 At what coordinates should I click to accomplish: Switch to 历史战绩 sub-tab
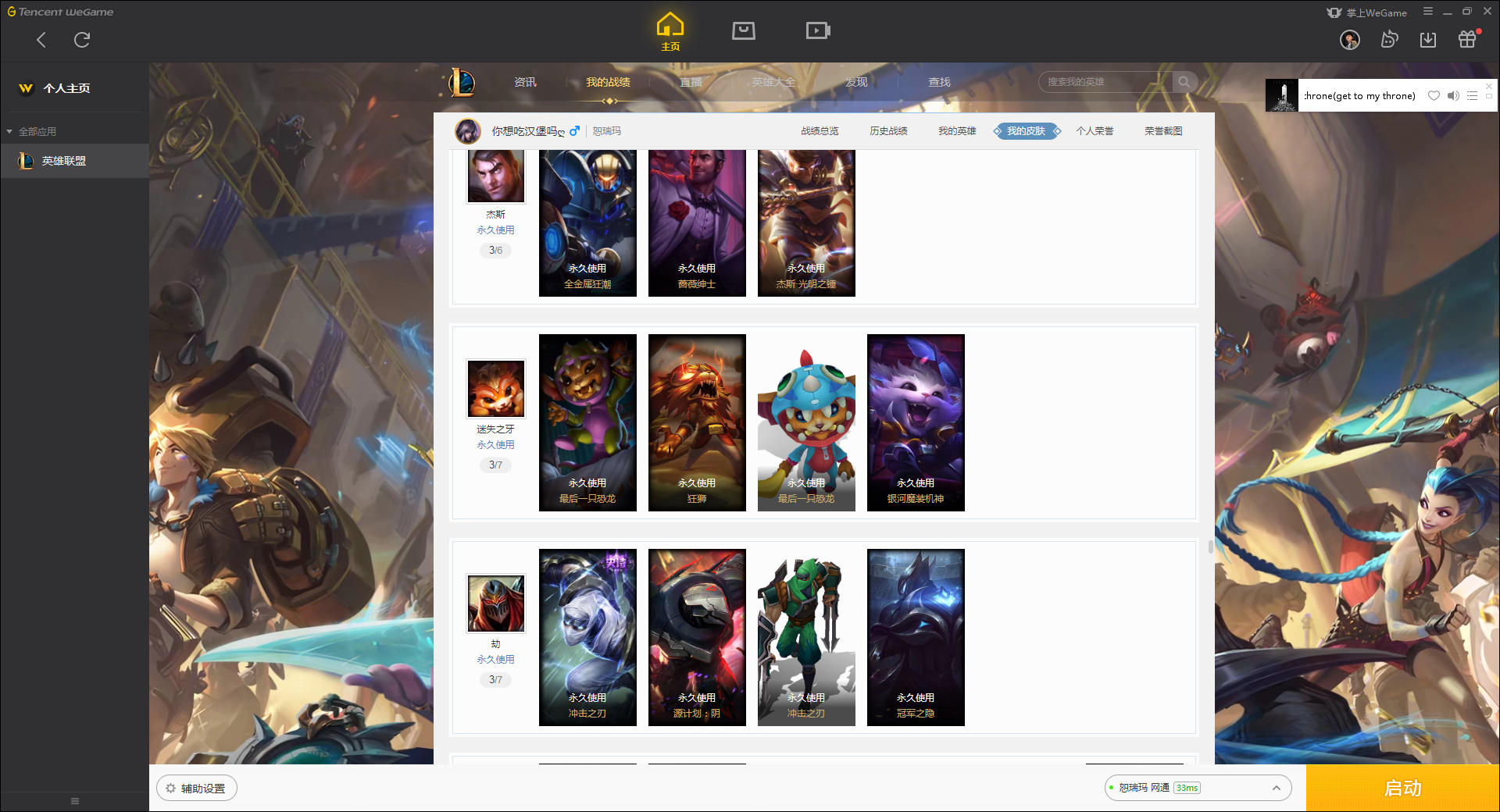point(888,131)
